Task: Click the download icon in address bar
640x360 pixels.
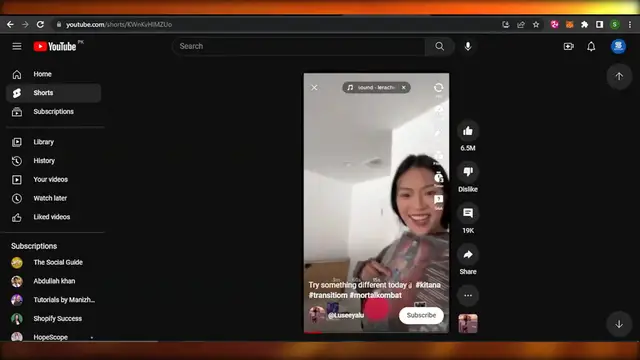Action: [x=506, y=24]
